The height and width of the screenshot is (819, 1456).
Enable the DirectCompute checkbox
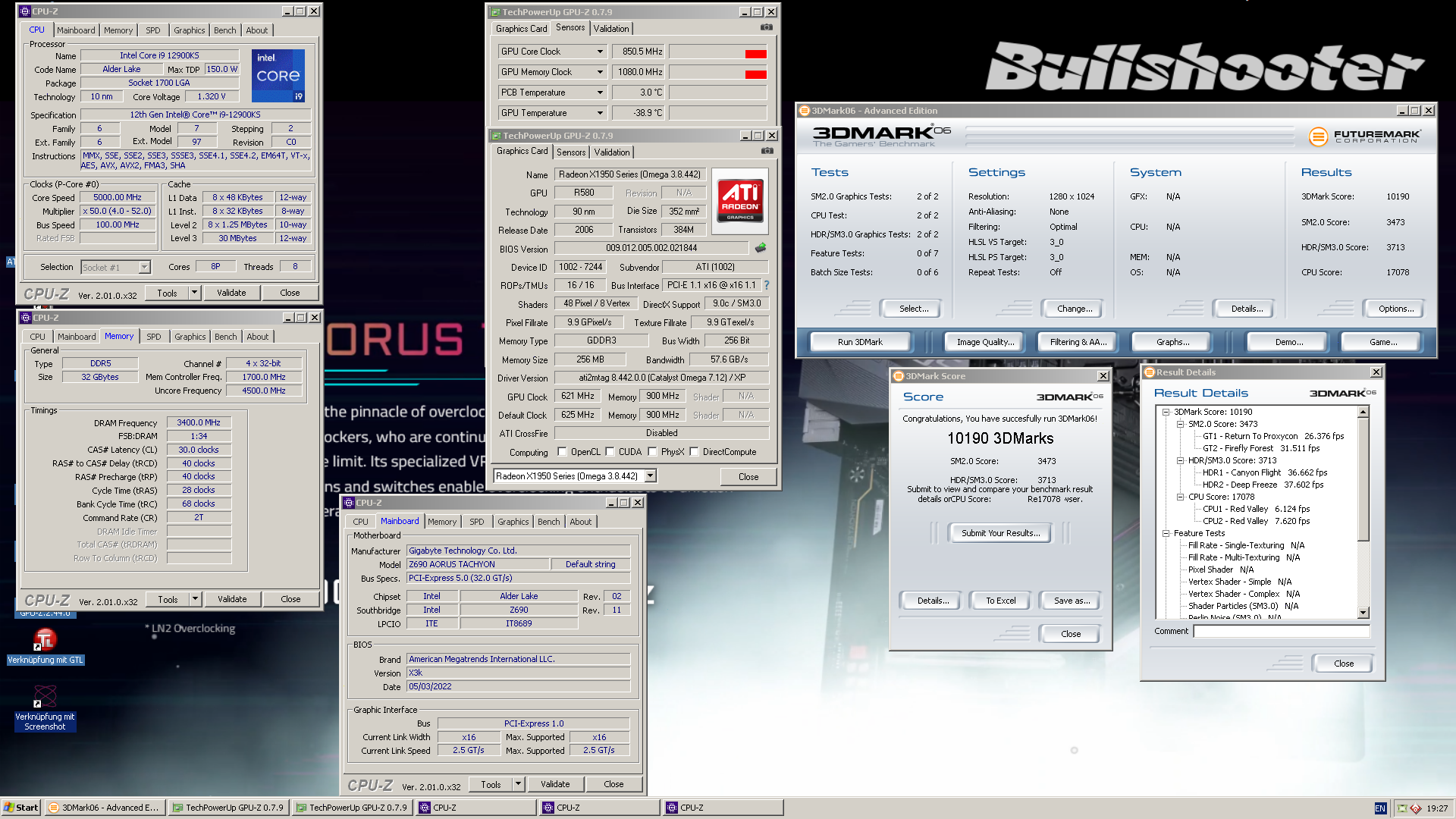pos(694,452)
